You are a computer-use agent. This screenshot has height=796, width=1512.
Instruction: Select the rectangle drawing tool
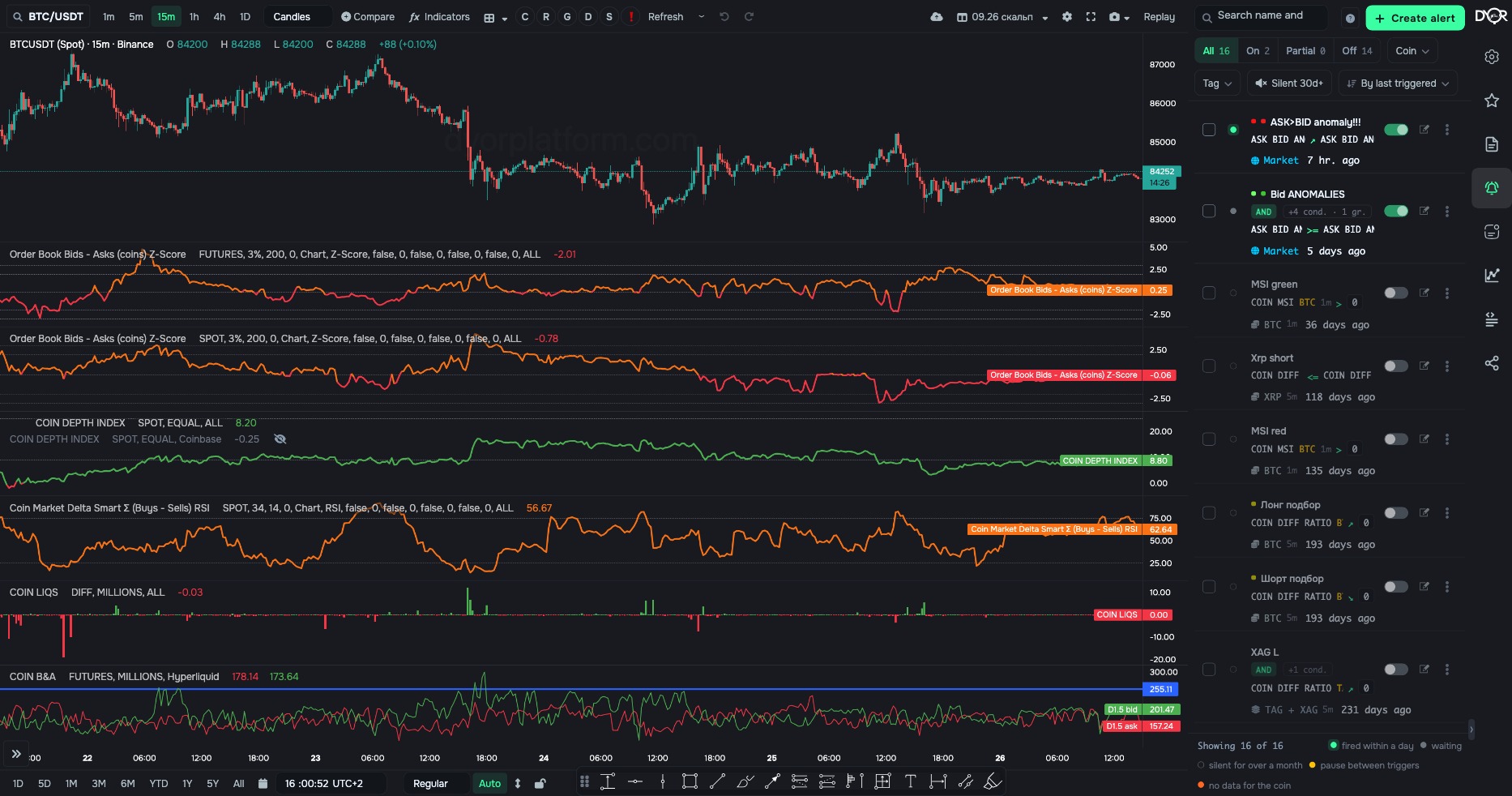(690, 781)
